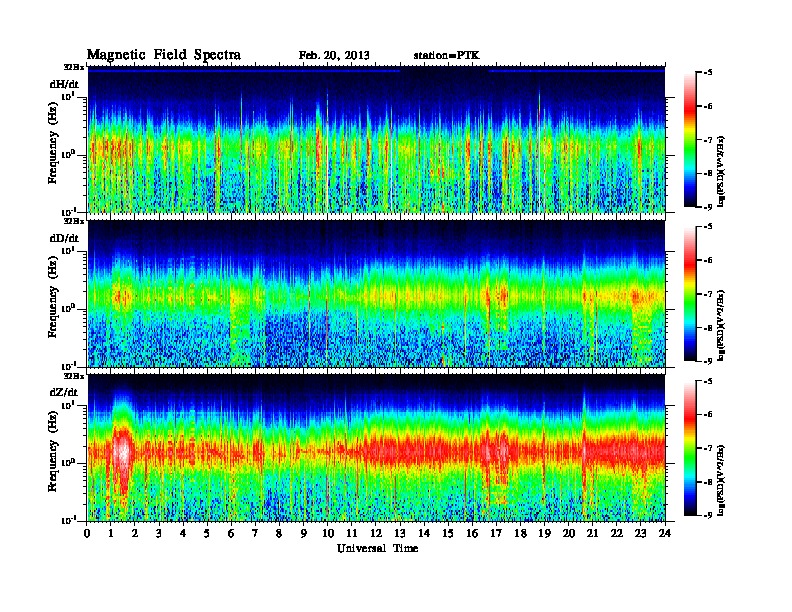The image size is (792, 612).
Task: Click hour 18 on the time axis
Action: 520,534
